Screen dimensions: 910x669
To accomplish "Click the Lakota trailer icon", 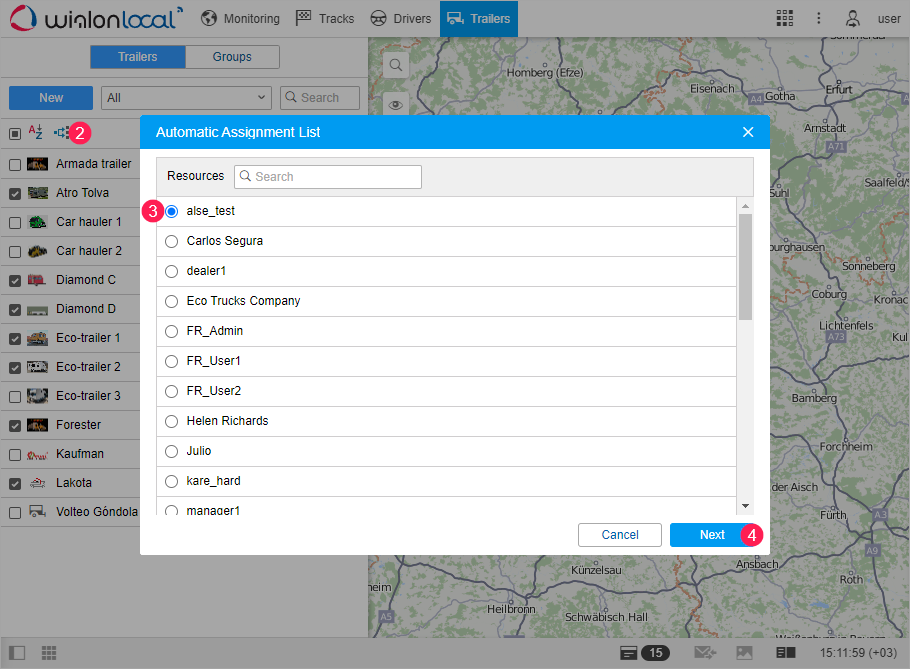I will coord(38,483).
